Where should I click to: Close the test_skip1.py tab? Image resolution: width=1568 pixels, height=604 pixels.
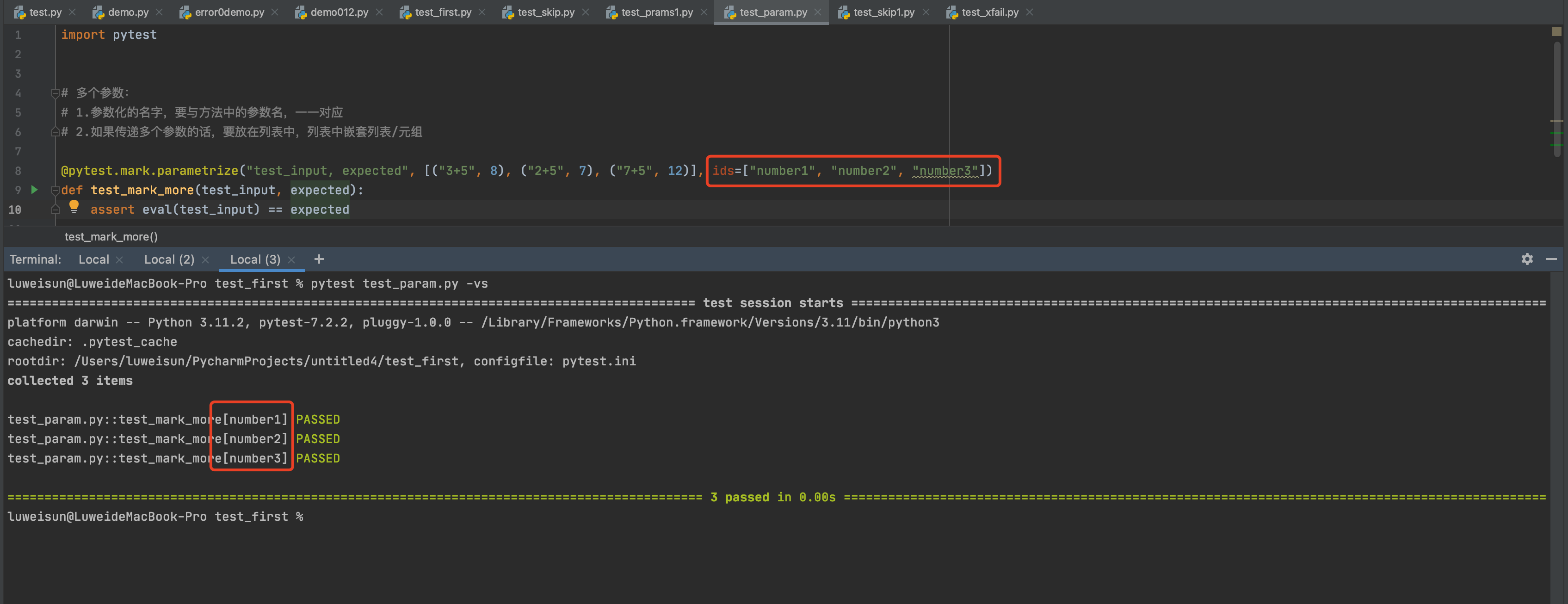click(925, 12)
